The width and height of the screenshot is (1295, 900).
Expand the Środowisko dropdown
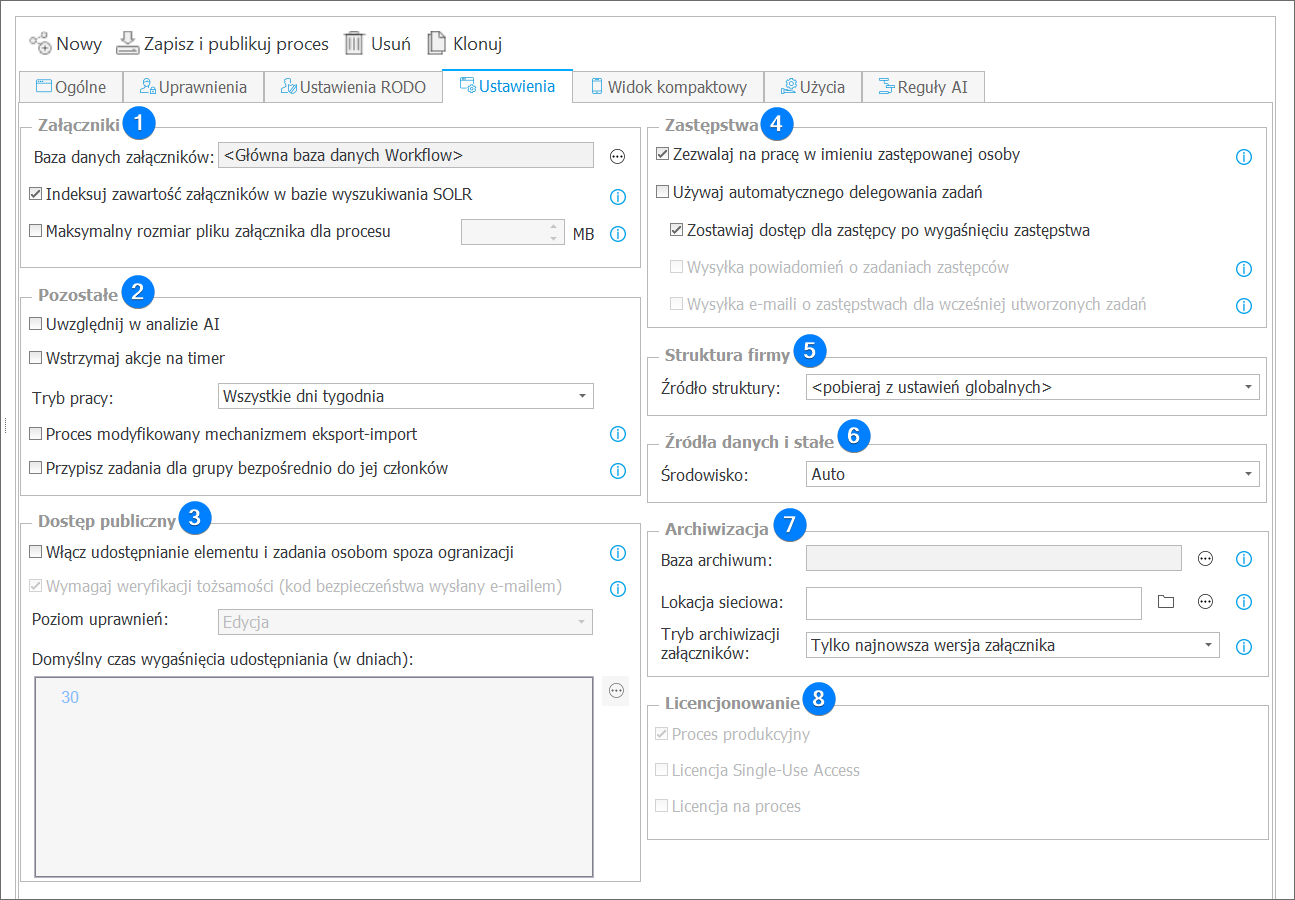point(1248,474)
